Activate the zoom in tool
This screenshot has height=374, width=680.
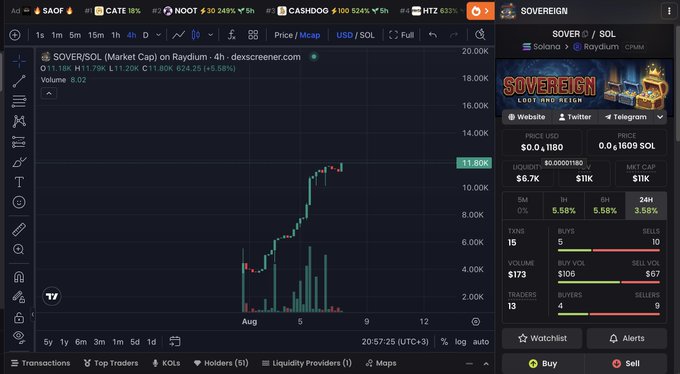coord(19,249)
